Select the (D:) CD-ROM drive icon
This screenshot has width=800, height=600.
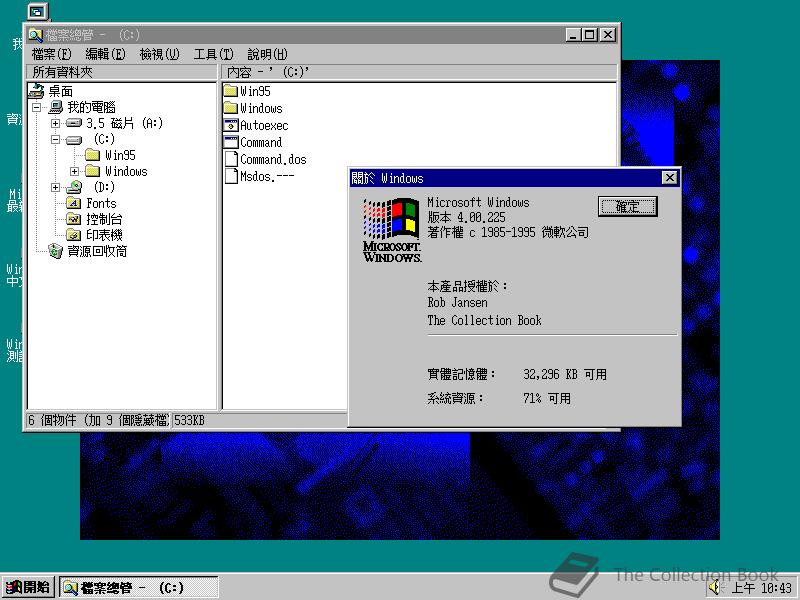(x=74, y=187)
